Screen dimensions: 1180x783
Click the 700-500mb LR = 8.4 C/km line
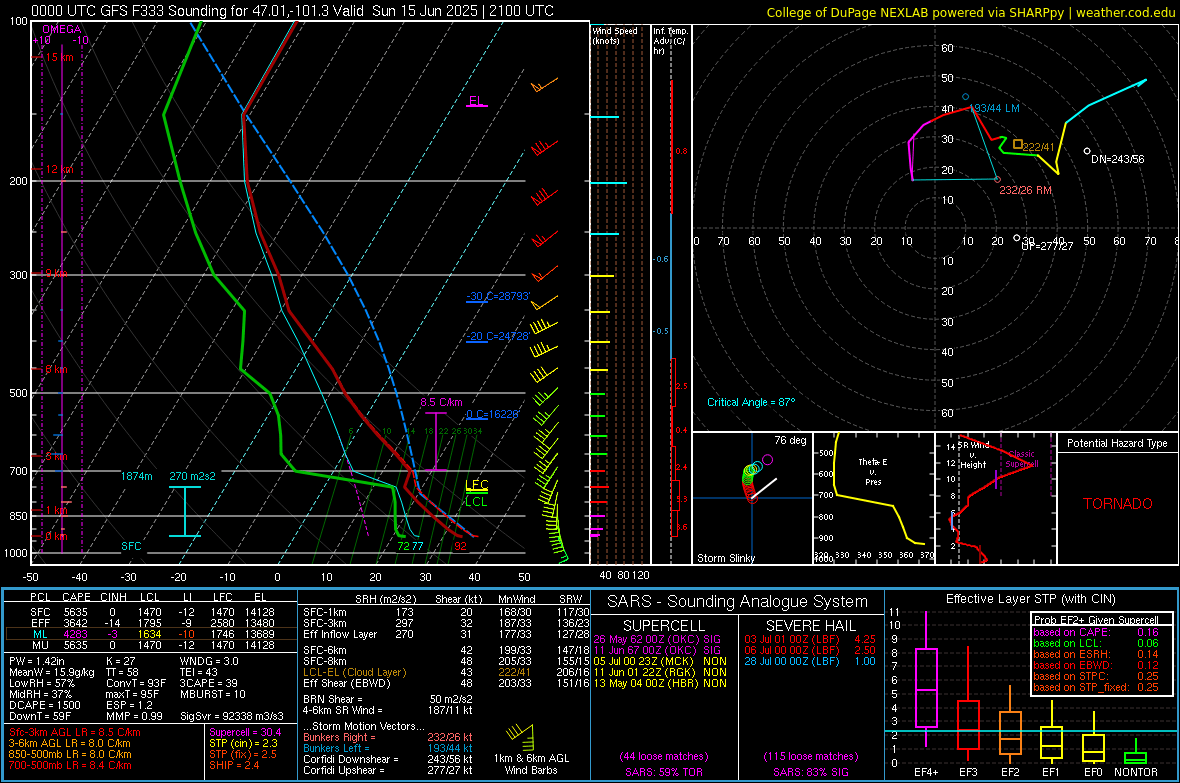[x=70, y=765]
